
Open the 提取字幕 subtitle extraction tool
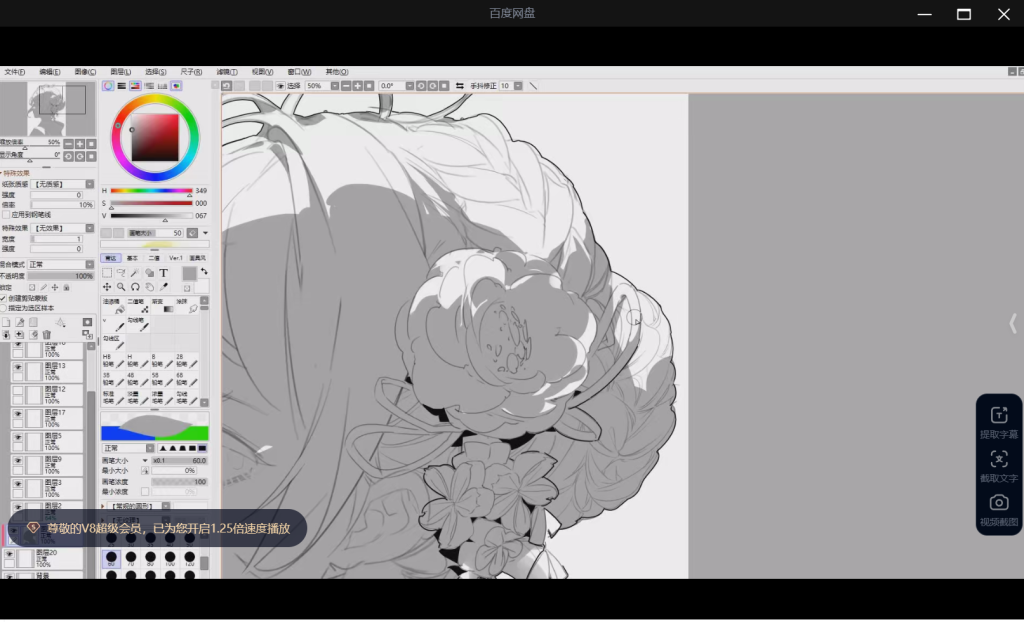(998, 421)
